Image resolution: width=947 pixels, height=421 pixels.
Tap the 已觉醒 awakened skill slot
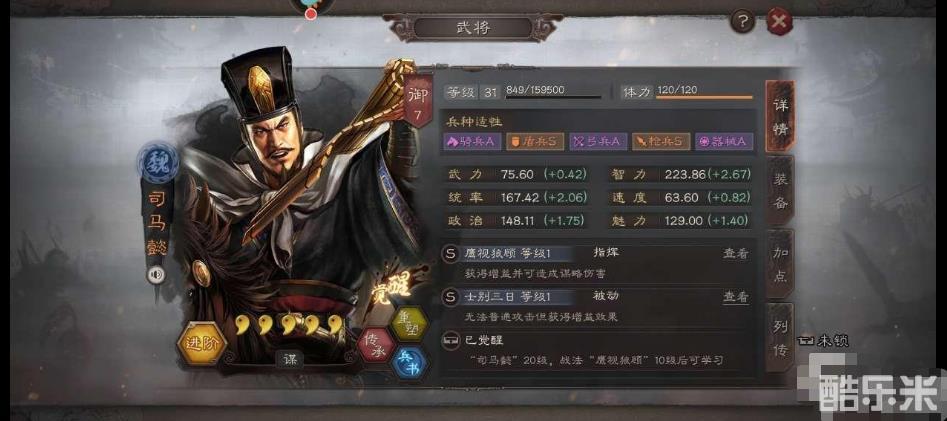[598, 350]
